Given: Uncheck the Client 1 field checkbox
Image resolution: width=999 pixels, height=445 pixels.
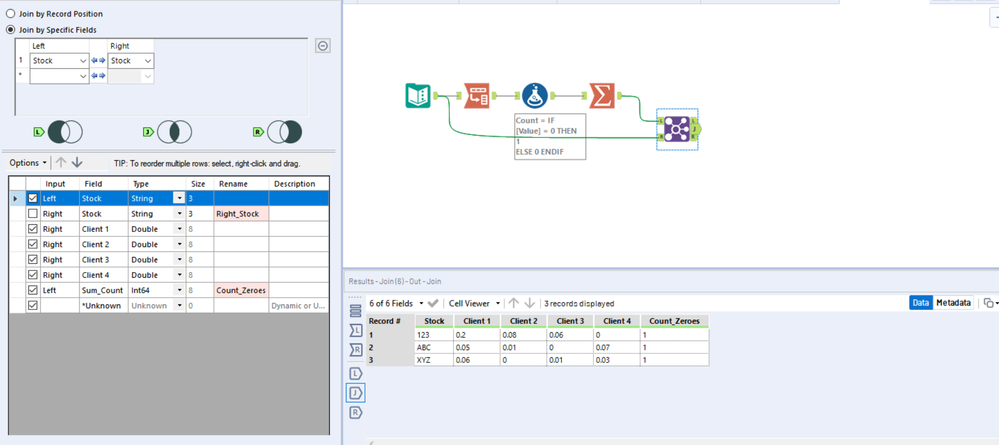Looking at the screenshot, I should coord(33,229).
